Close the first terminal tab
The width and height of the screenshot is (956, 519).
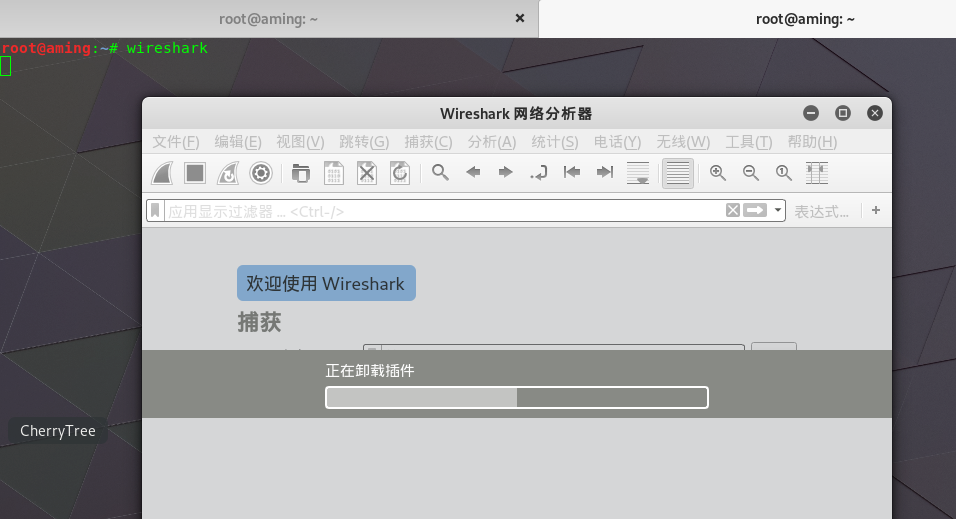point(519,18)
